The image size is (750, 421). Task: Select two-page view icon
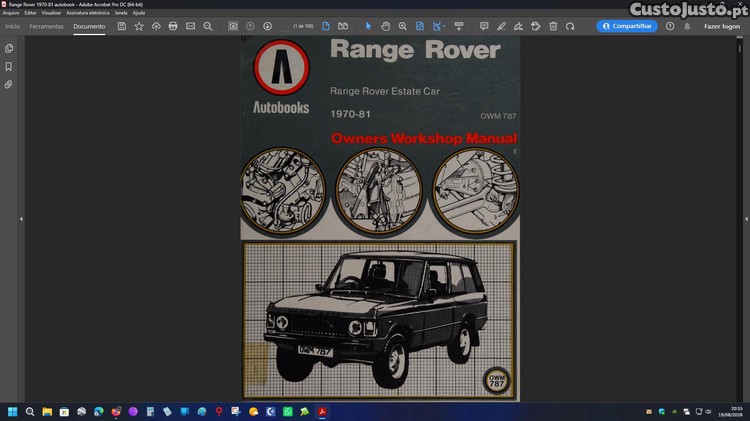(343, 26)
